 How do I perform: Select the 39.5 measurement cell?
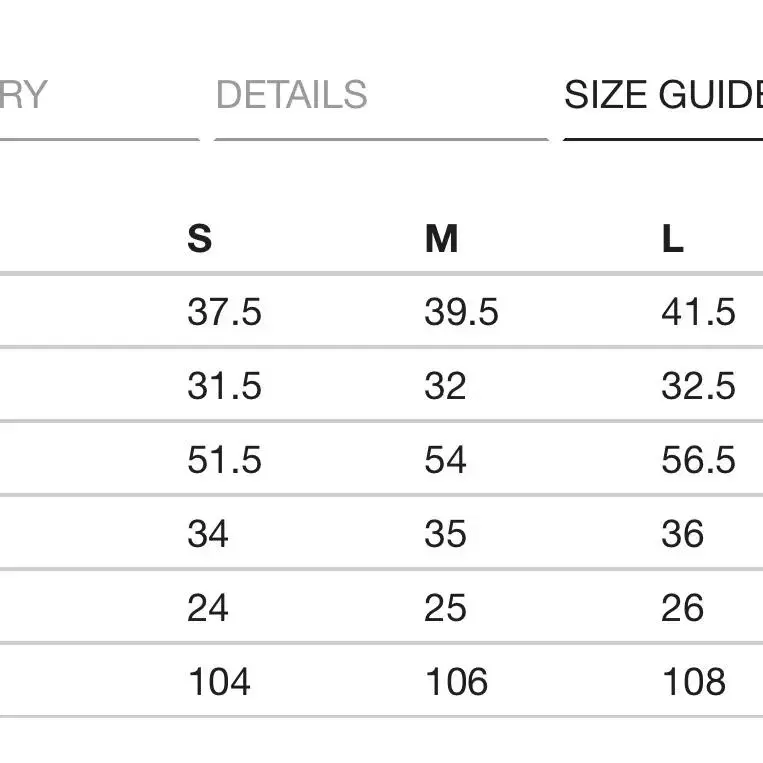click(461, 312)
